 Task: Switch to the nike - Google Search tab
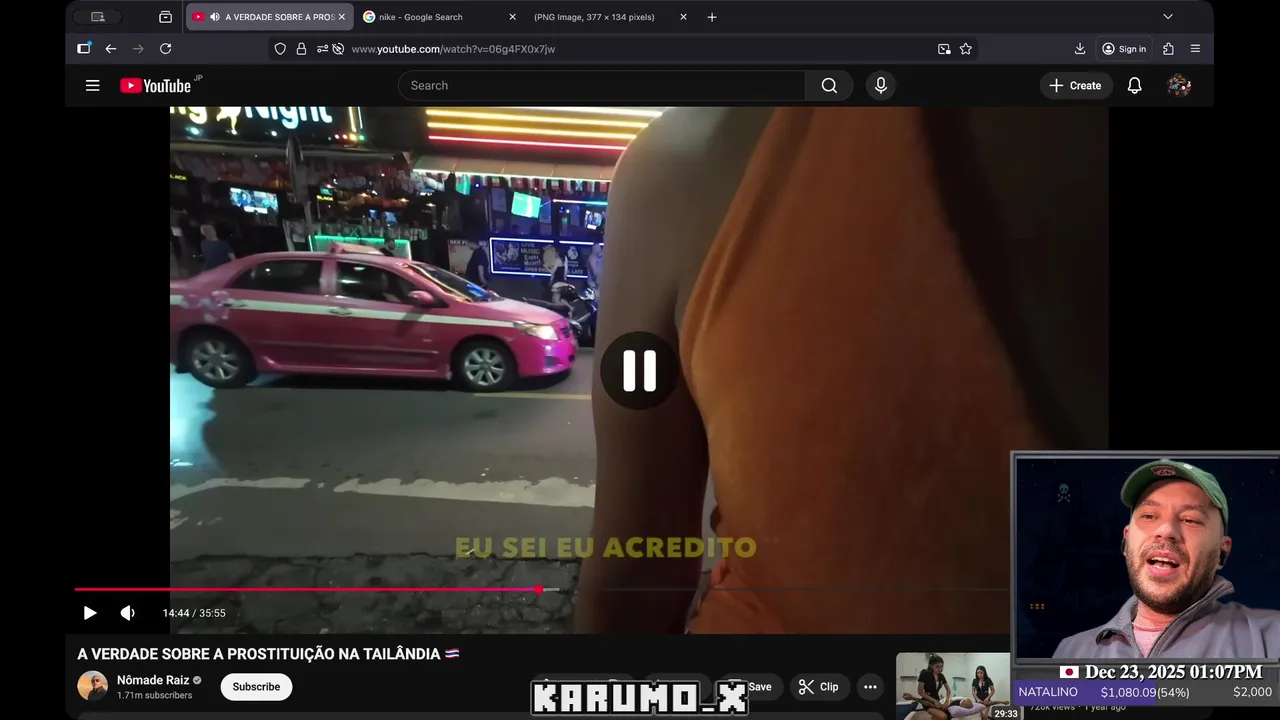click(440, 17)
